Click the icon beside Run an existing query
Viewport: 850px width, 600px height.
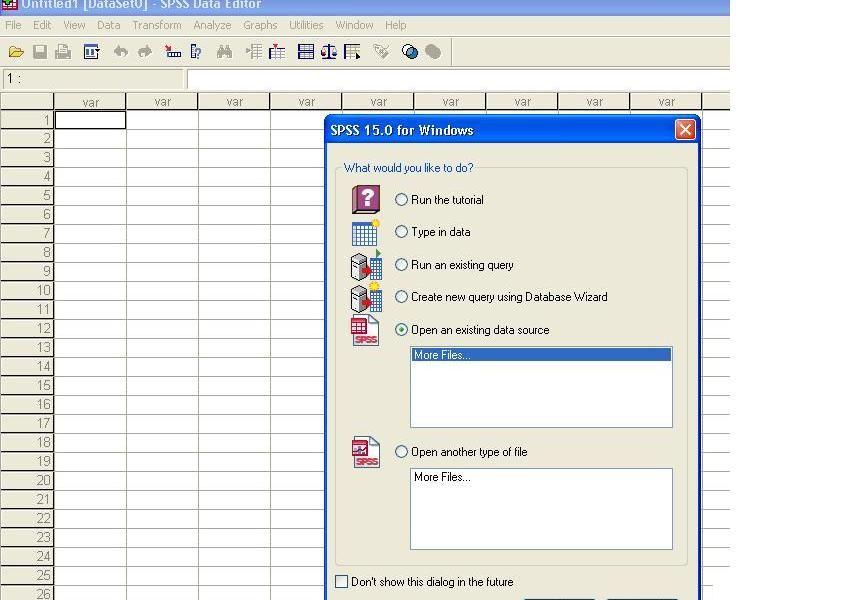point(366,266)
